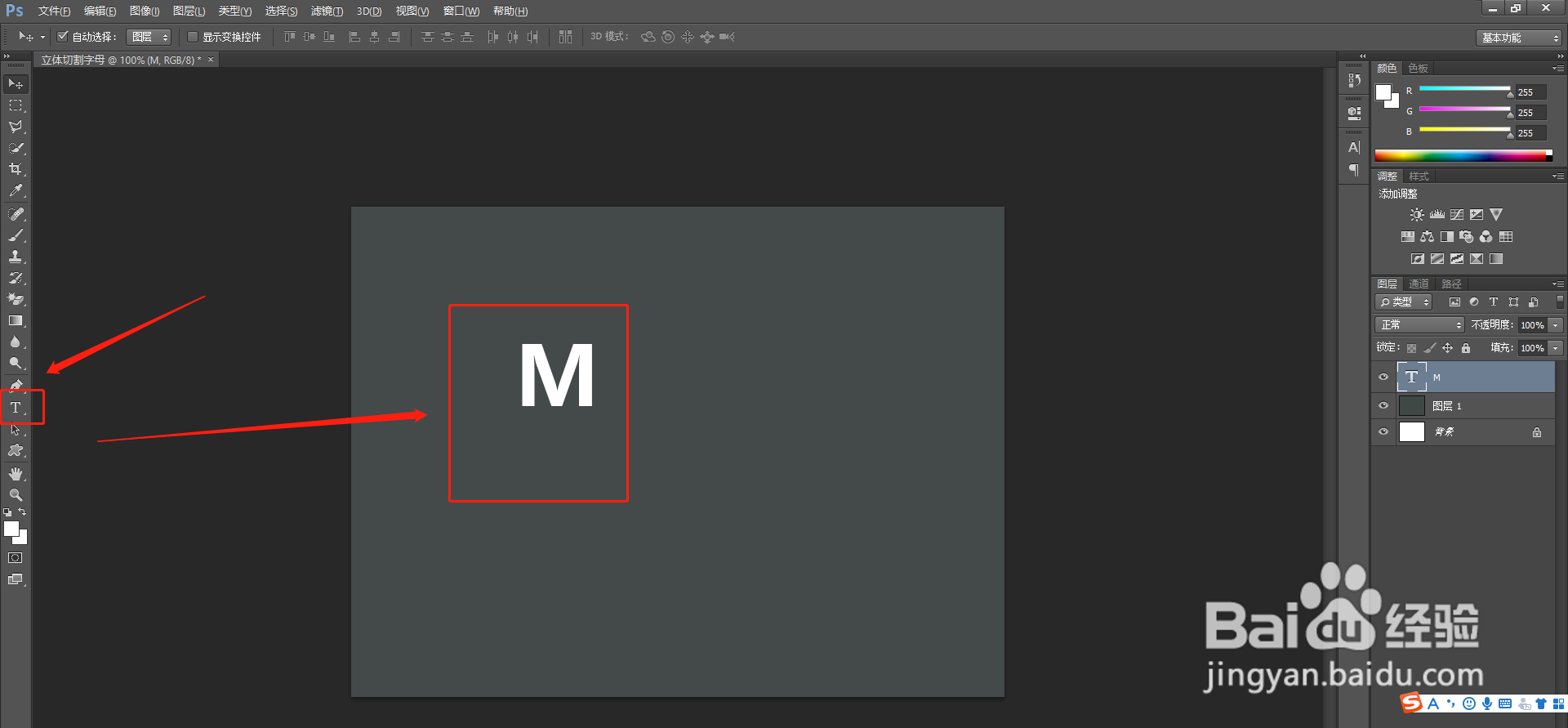Viewport: 1568px width, 728px height.
Task: Open the Paragraph panel icon
Action: [x=1354, y=170]
